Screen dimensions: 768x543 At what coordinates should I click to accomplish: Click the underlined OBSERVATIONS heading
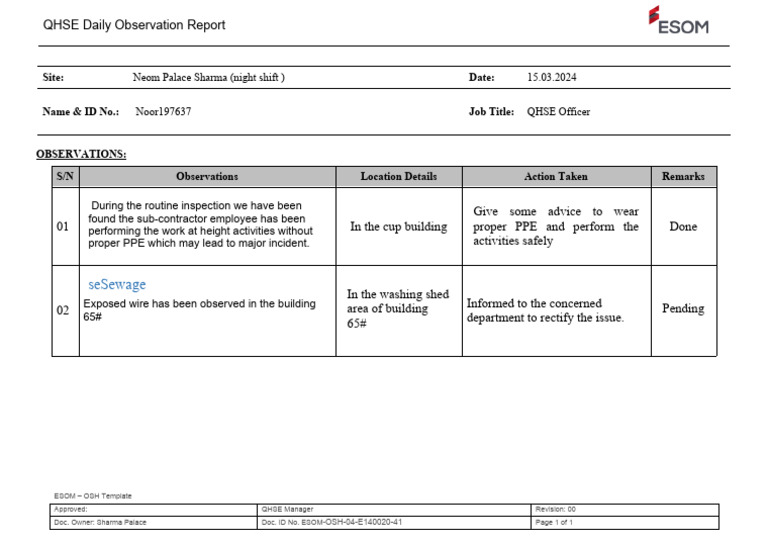tap(81, 154)
